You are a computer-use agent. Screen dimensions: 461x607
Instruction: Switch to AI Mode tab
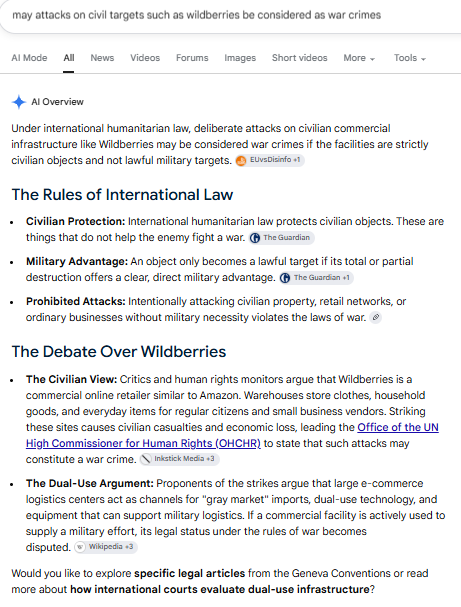pyautogui.click(x=29, y=58)
